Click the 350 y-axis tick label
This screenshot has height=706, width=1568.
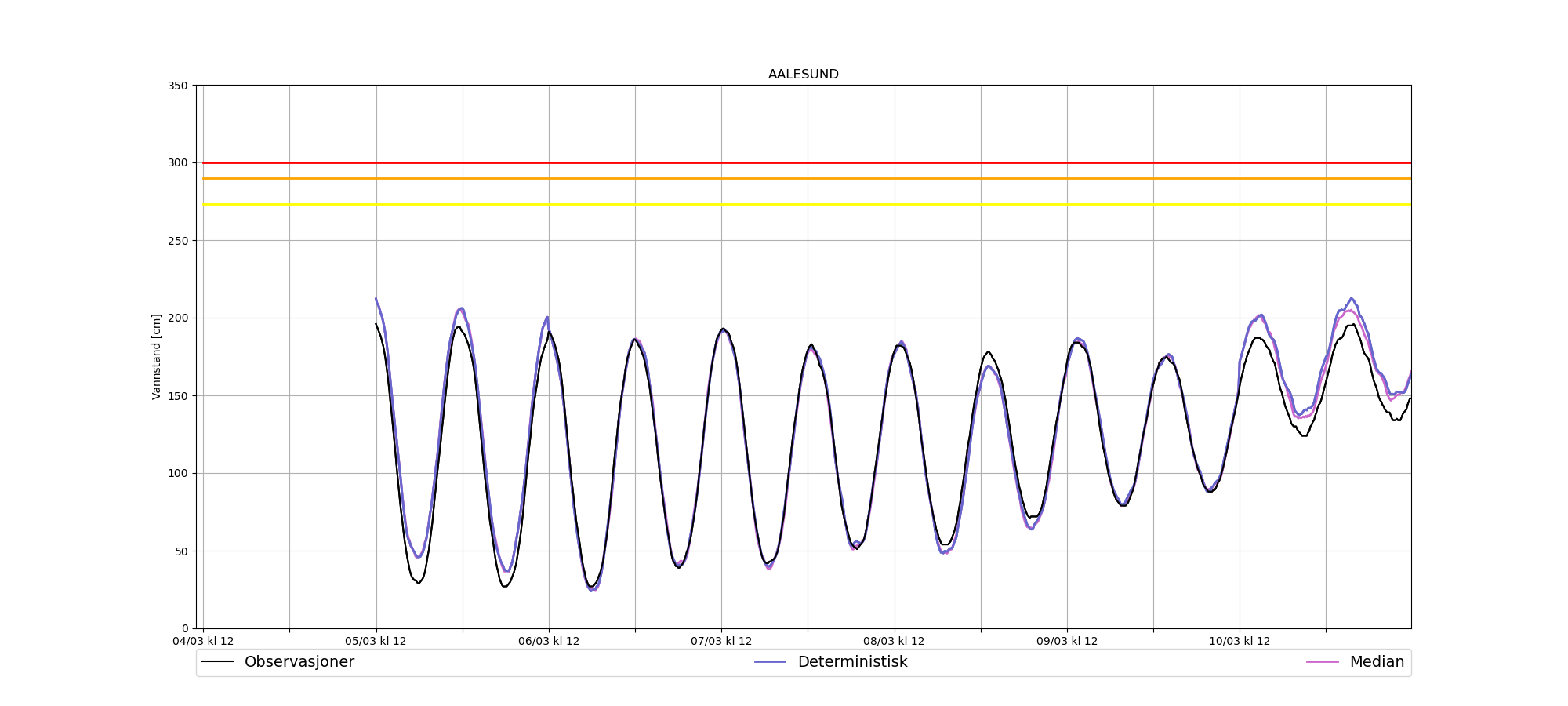tap(179, 86)
